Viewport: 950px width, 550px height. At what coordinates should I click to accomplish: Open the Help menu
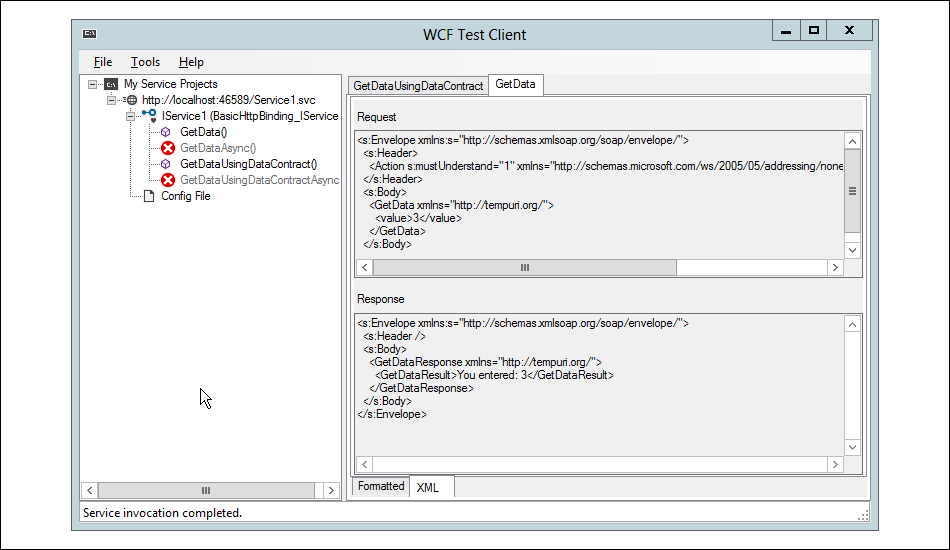click(x=191, y=62)
